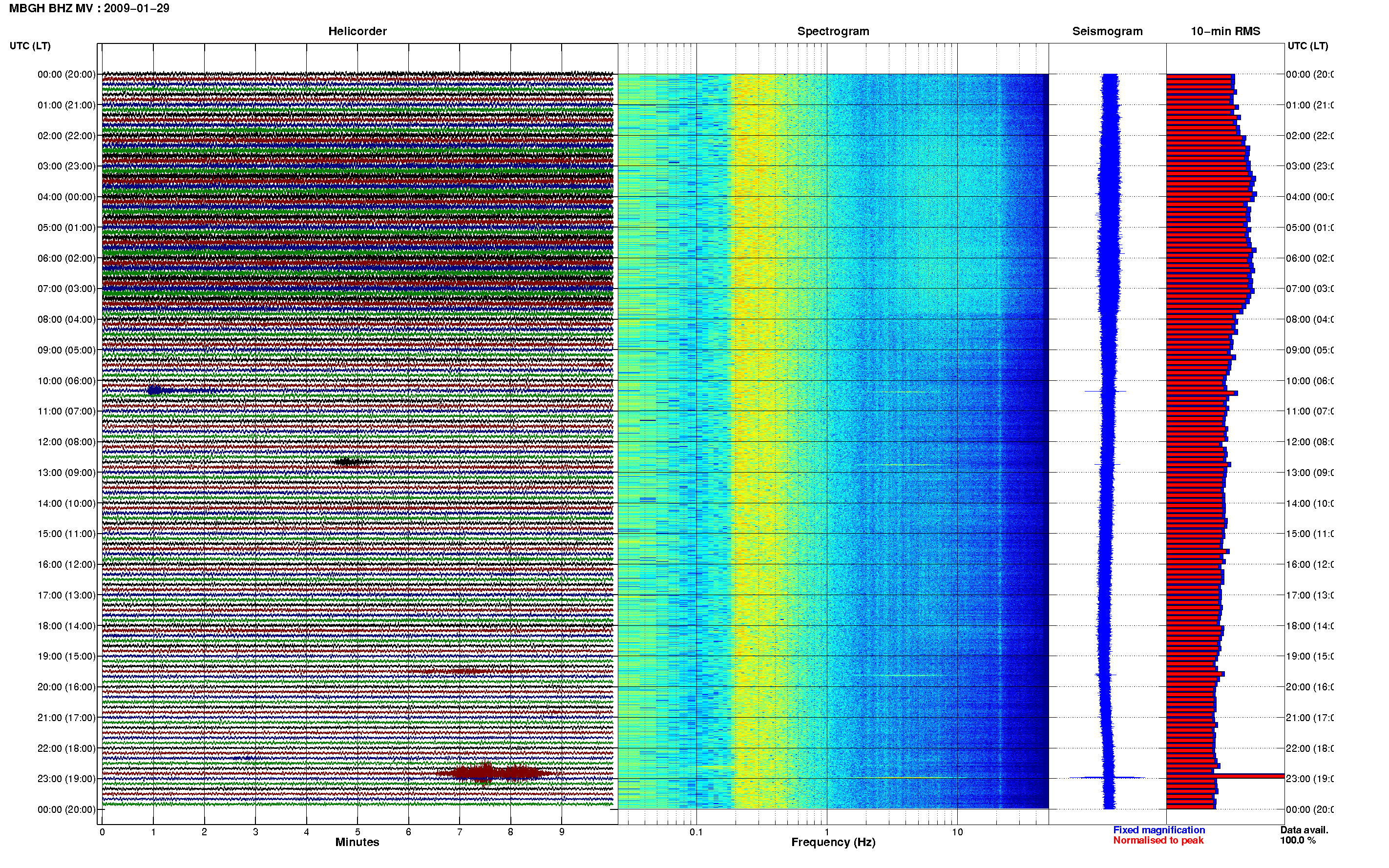The height and width of the screenshot is (868, 1389).
Task: Click the left 'UTC (LT)' axis label
Action: tap(30, 46)
